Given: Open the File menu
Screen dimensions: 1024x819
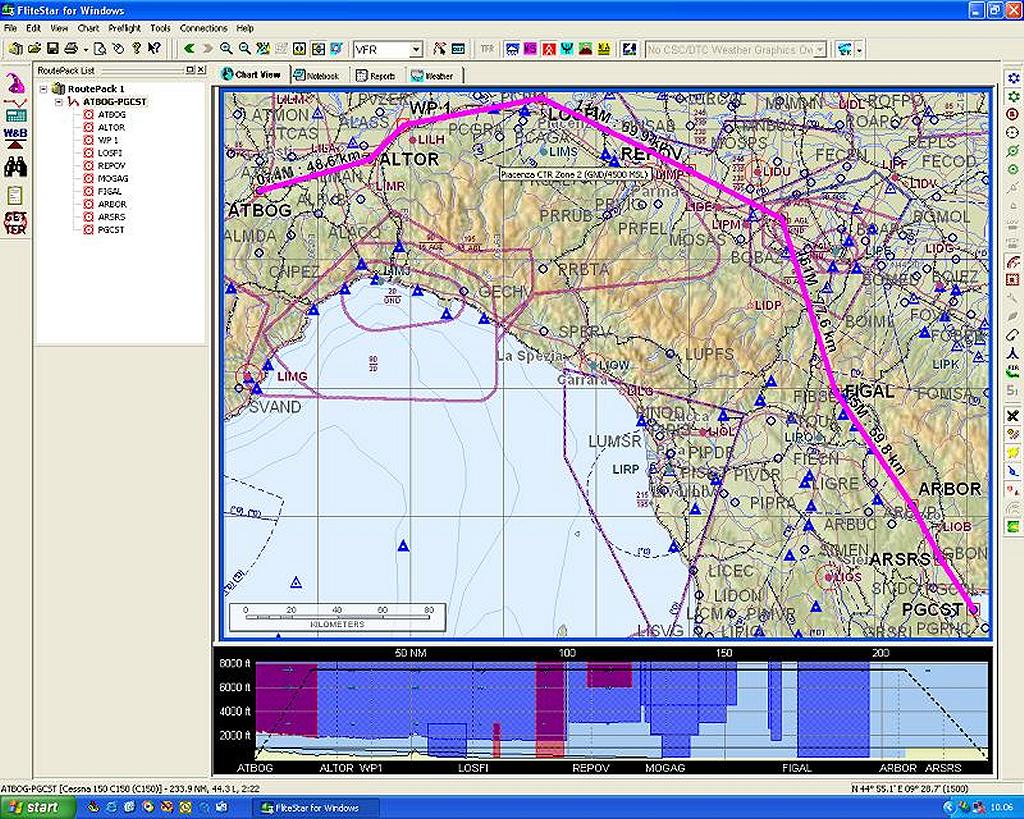Looking at the screenshot, I should [10, 29].
